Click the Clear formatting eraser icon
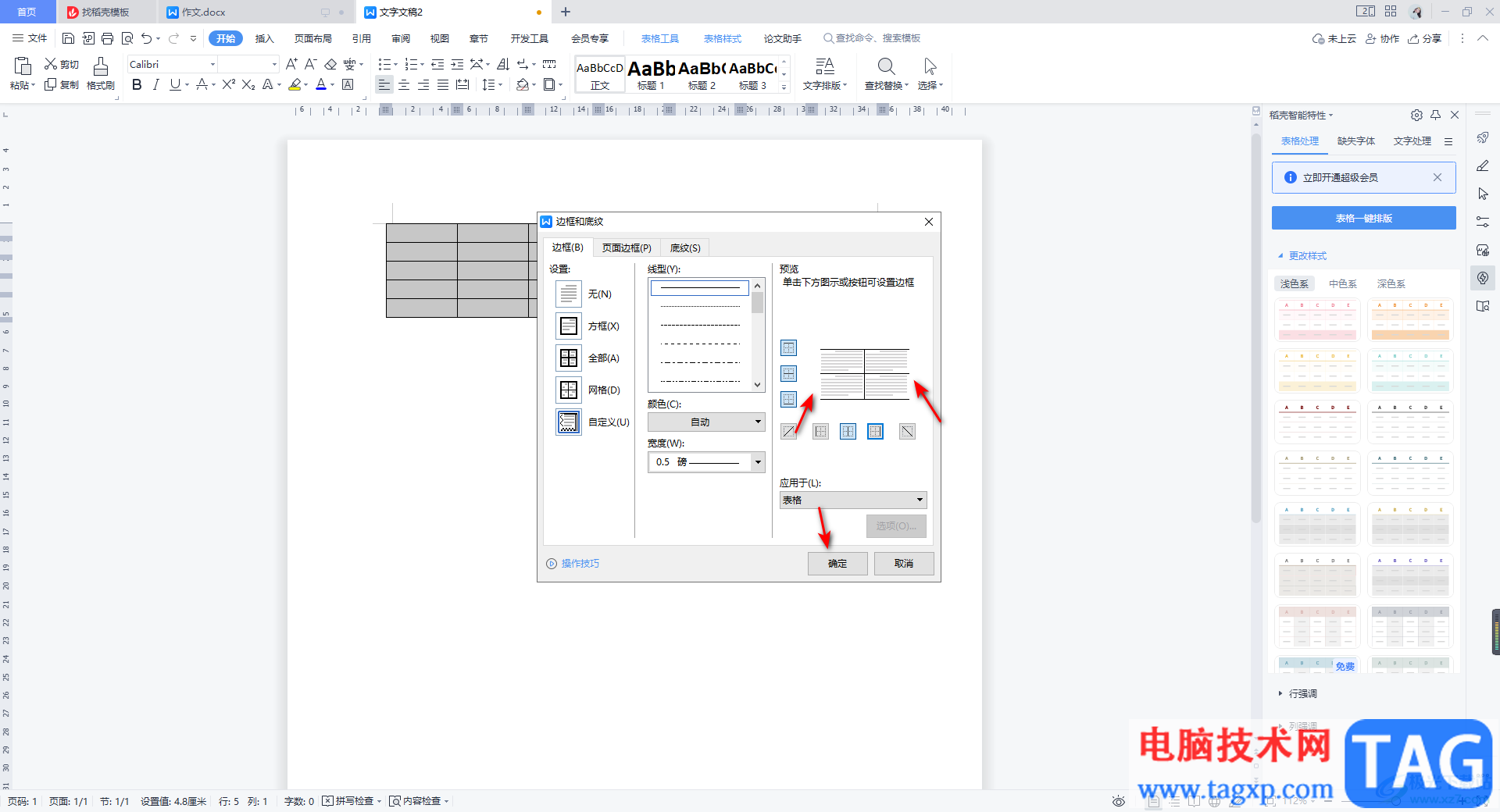The image size is (1500, 812). click(x=330, y=64)
